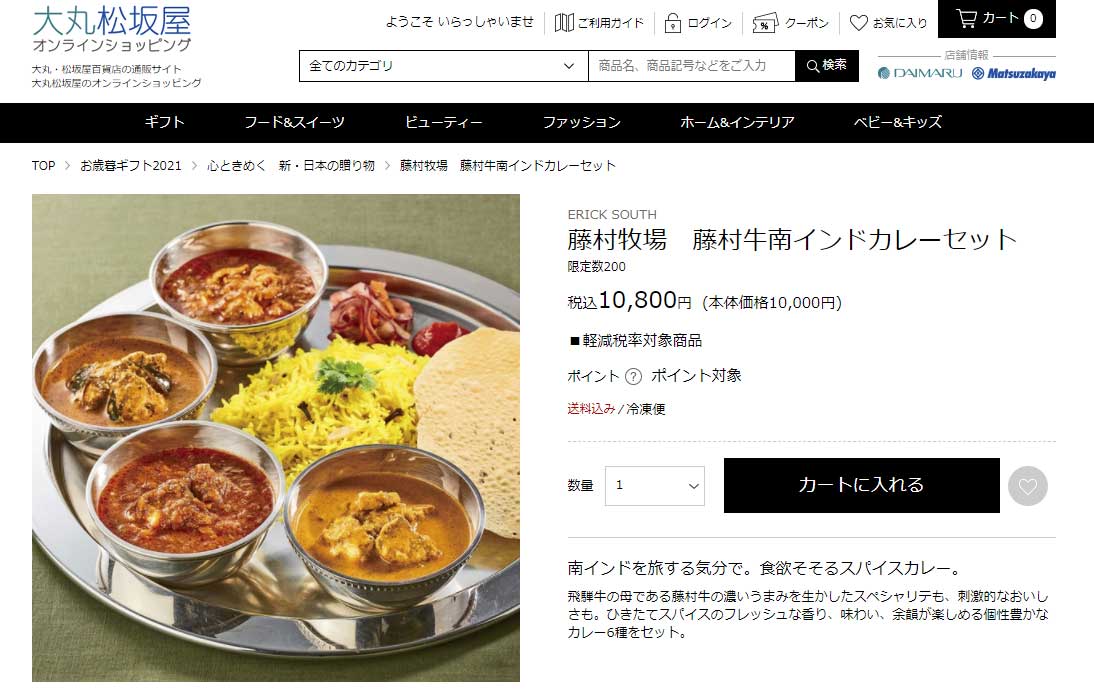1094x695 pixels.
Task: Open the coupon ticket icon
Action: [765, 23]
